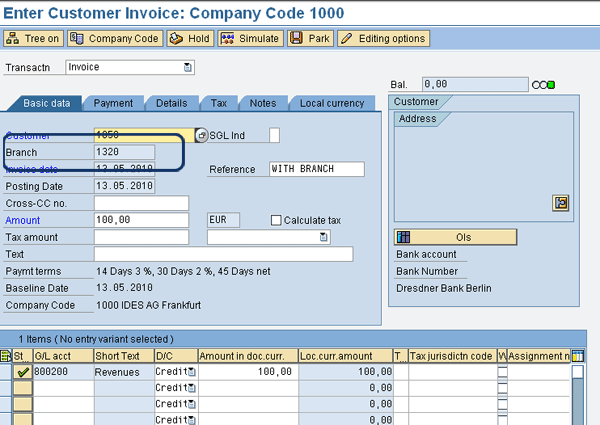The width and height of the screenshot is (600, 425).
Task: Open the Local currency tab
Action: (331, 103)
